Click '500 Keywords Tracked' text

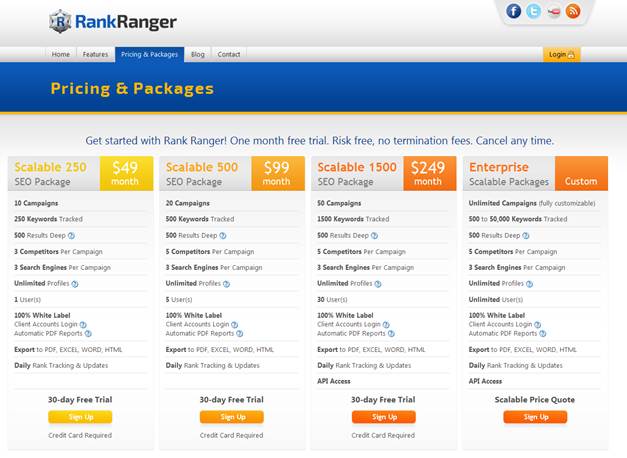tap(200, 219)
